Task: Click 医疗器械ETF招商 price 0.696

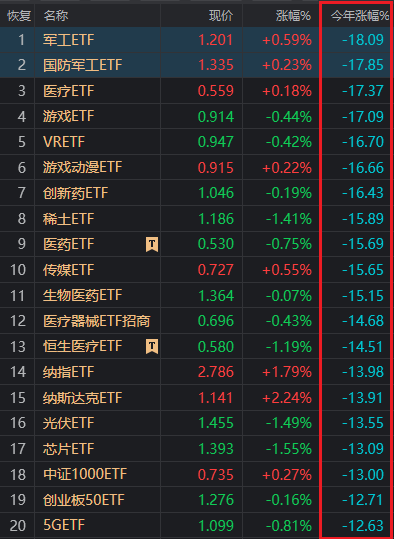Action: pyautogui.click(x=216, y=321)
